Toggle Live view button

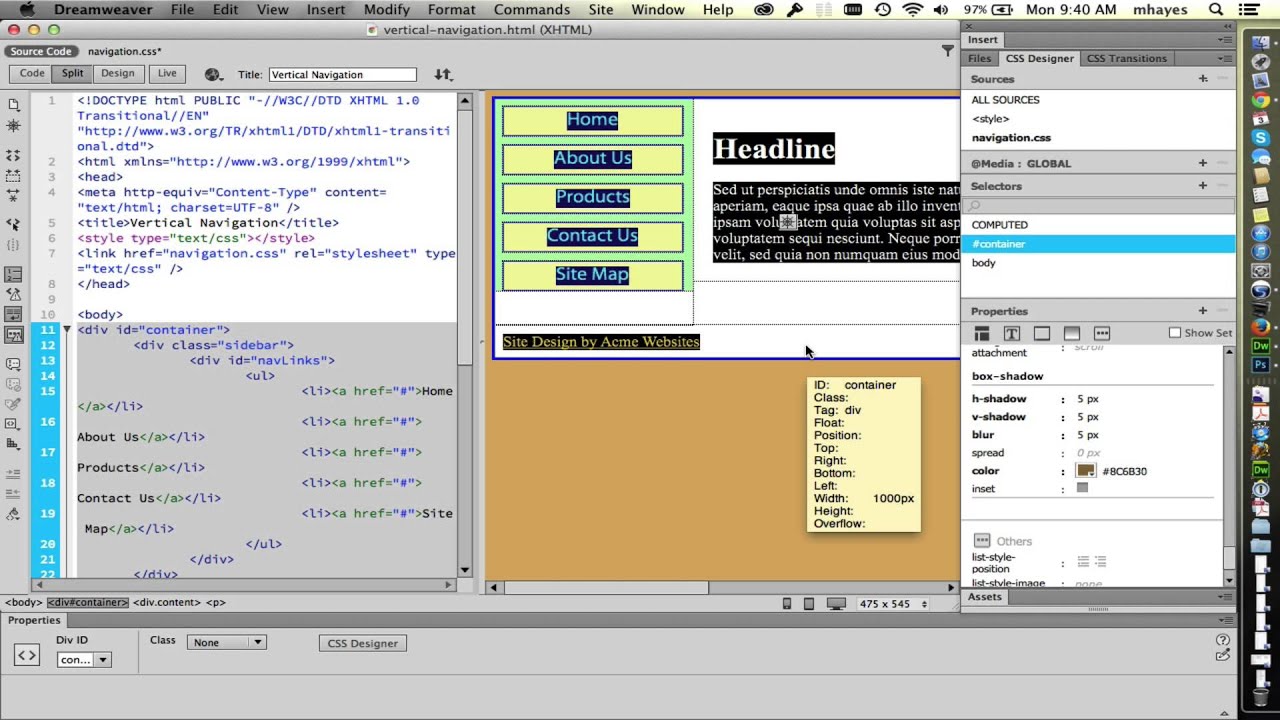click(x=167, y=73)
